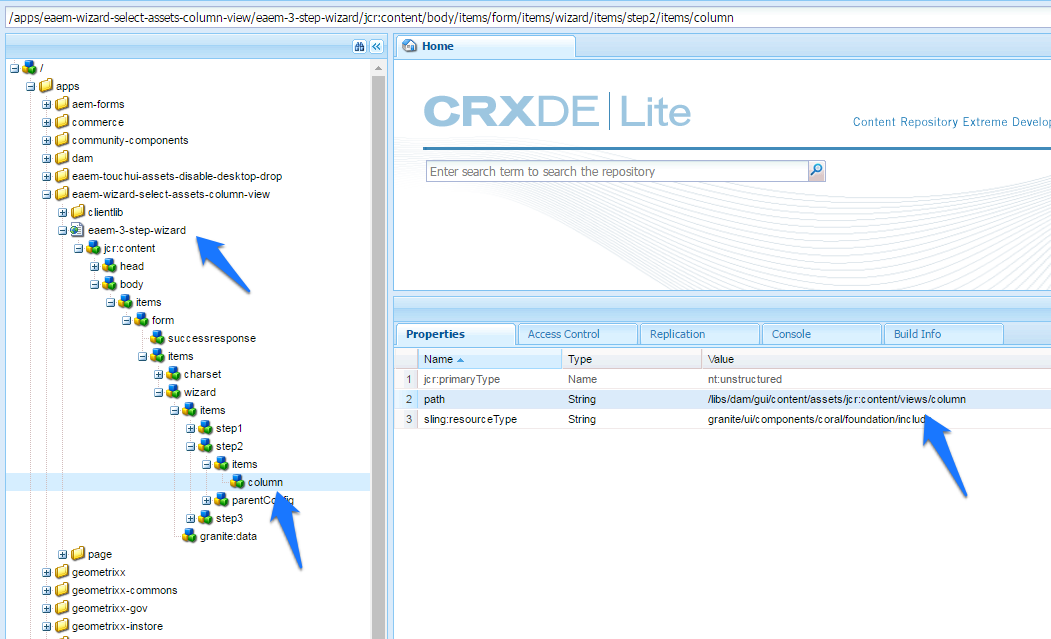Select the Home tab
The width and height of the screenshot is (1051, 639).
tap(485, 46)
